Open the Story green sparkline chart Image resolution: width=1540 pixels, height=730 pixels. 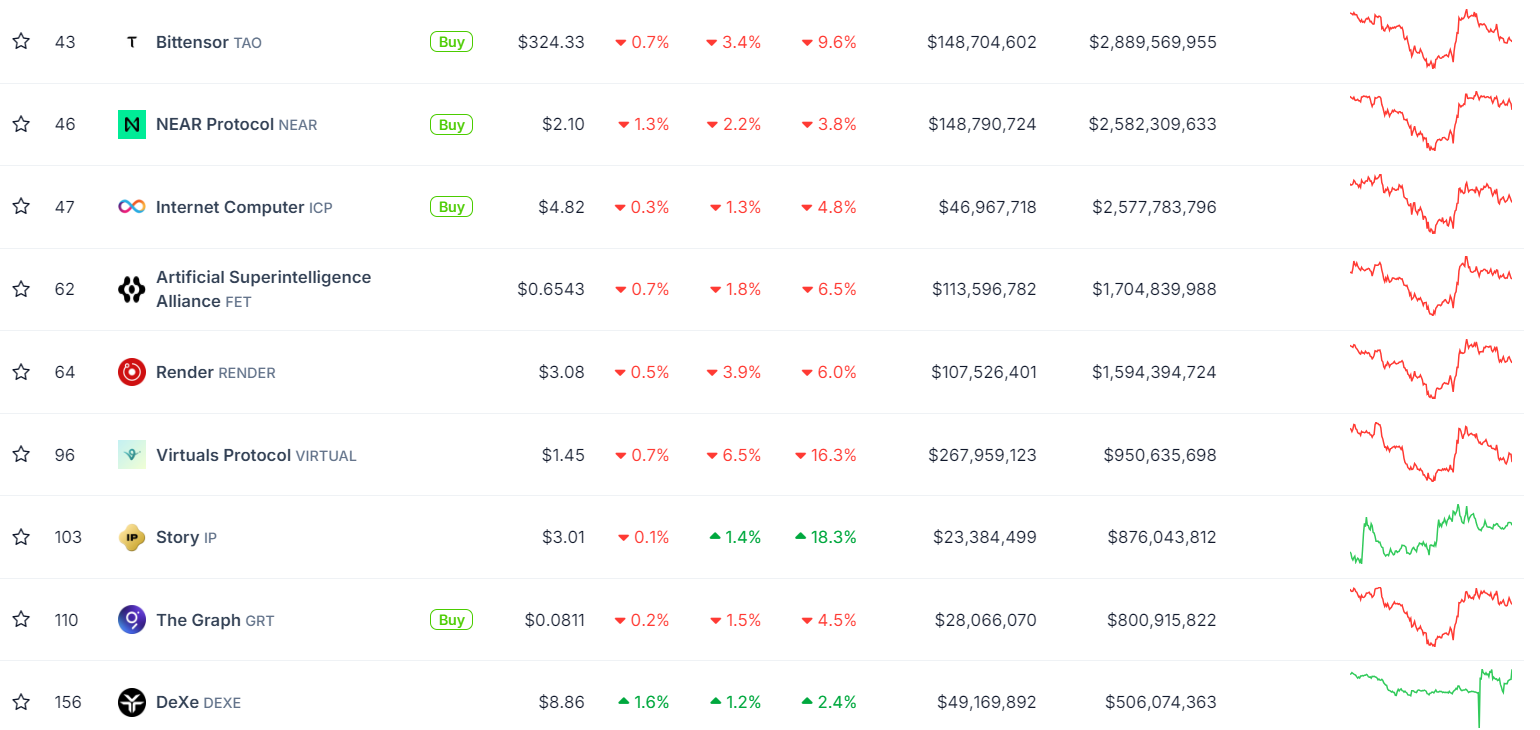(x=1430, y=535)
